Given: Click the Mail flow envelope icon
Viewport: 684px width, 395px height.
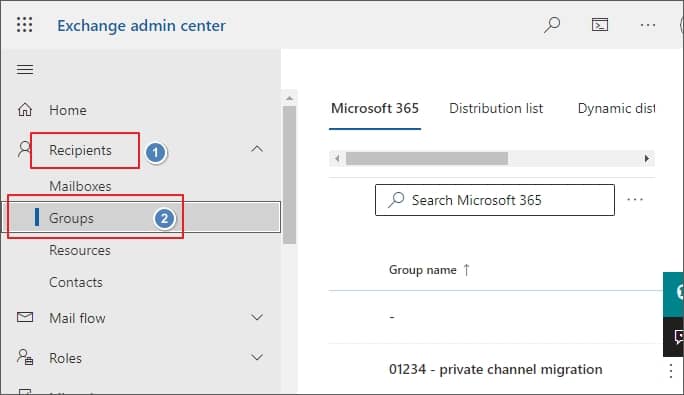Looking at the screenshot, I should [x=25, y=317].
